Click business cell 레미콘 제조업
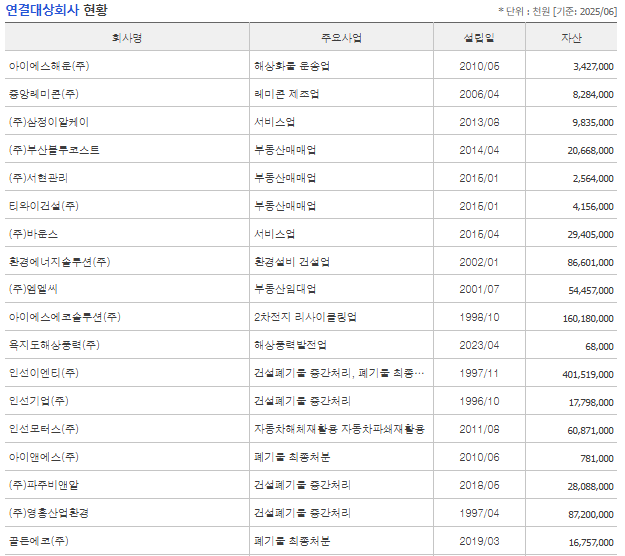625x556 pixels. pyautogui.click(x=287, y=94)
